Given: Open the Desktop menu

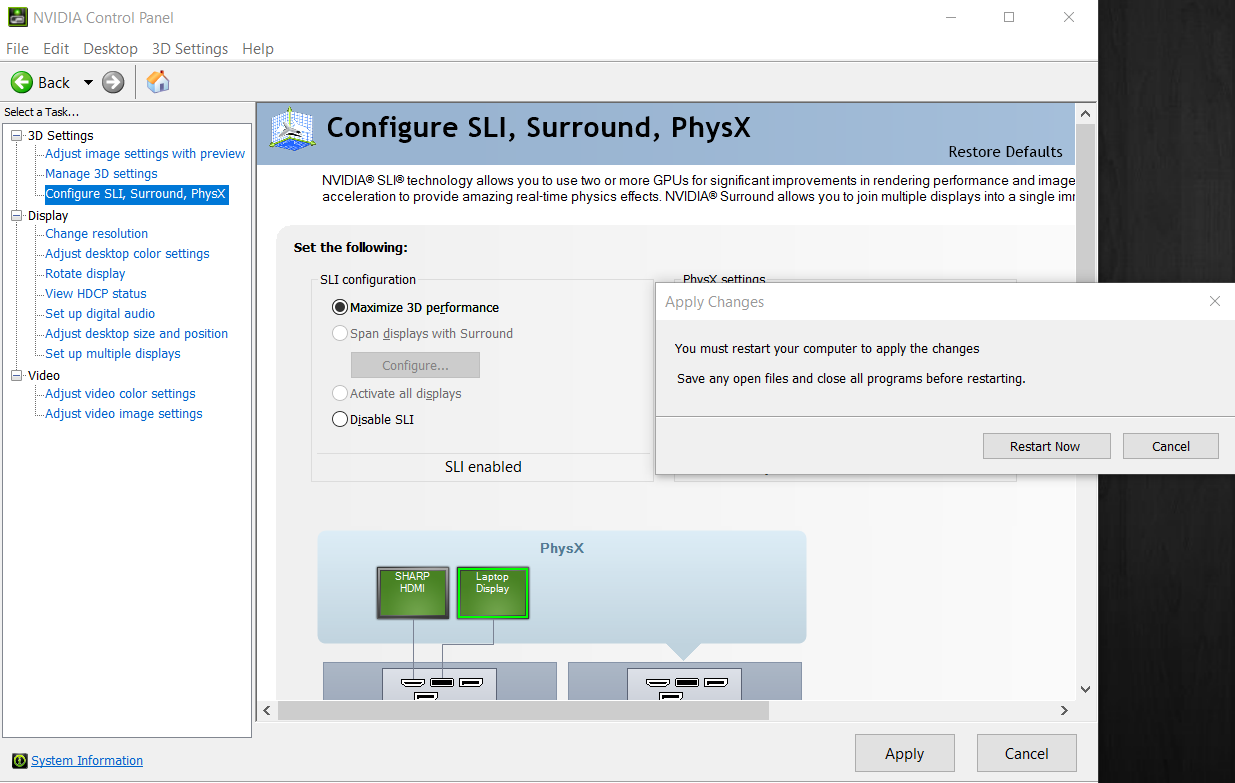Looking at the screenshot, I should click(x=110, y=49).
